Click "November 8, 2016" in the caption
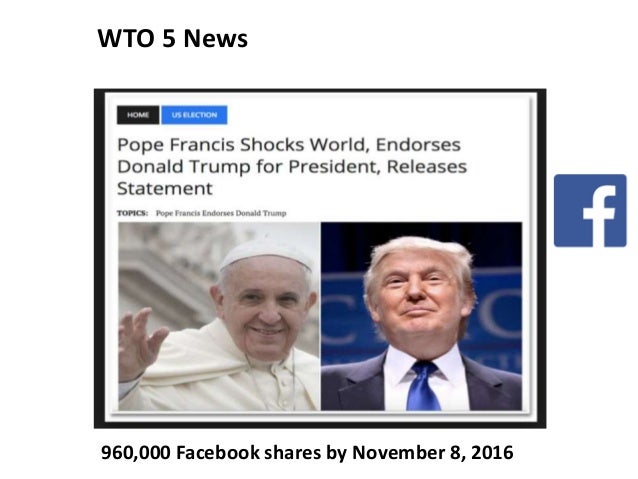 point(433,453)
